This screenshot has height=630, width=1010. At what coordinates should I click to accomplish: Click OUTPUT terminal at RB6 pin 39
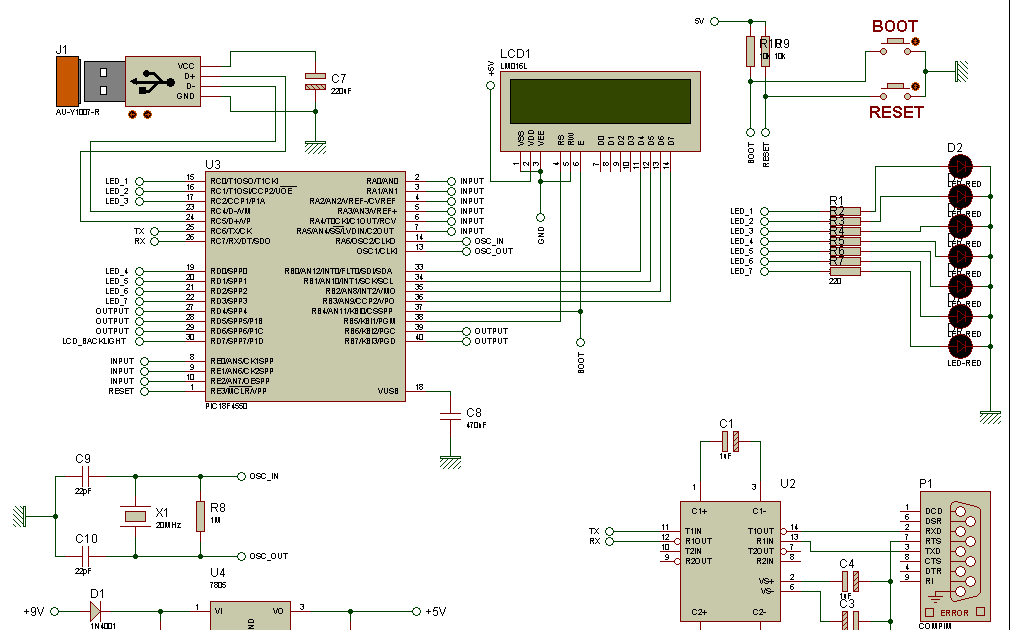(x=466, y=331)
